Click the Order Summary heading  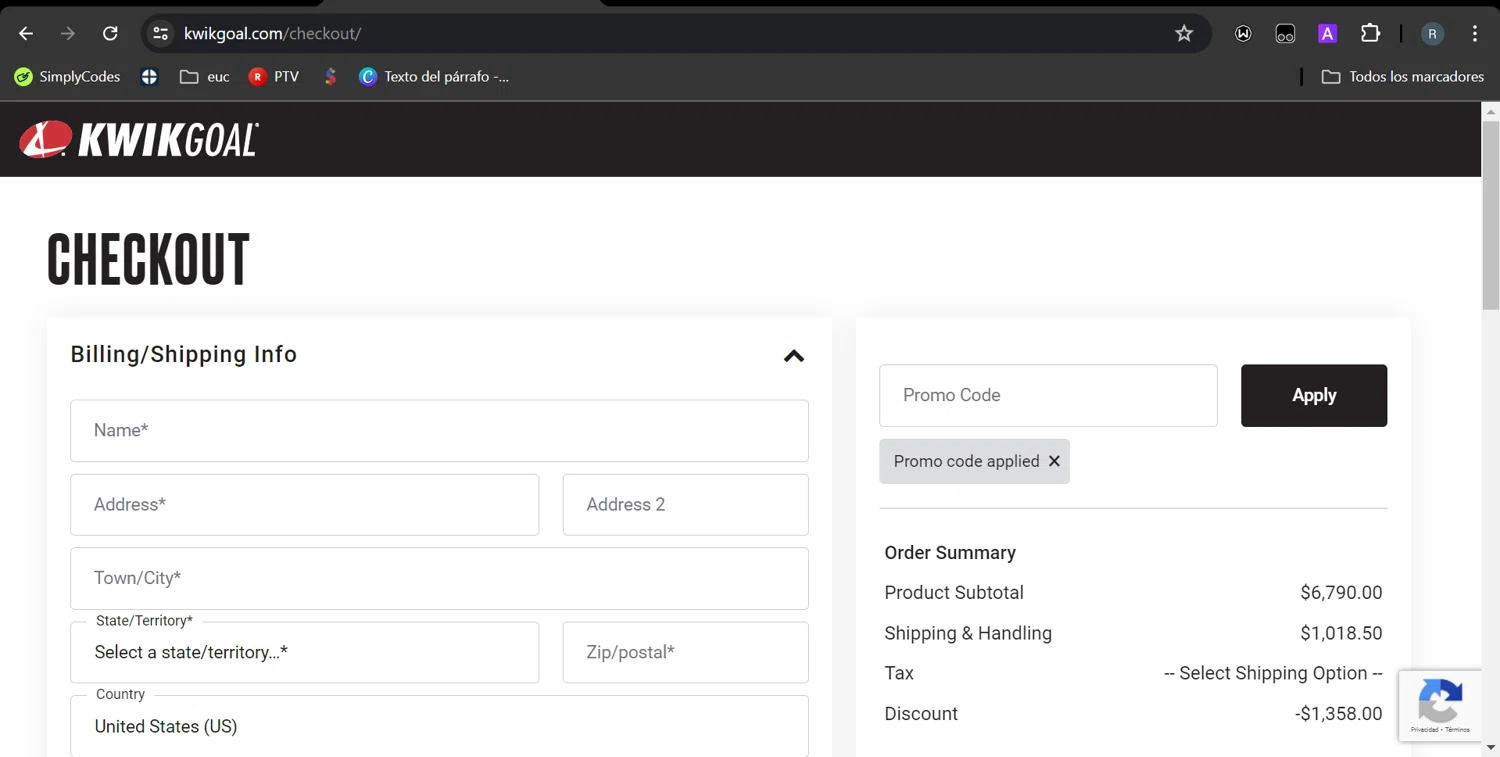coord(950,553)
